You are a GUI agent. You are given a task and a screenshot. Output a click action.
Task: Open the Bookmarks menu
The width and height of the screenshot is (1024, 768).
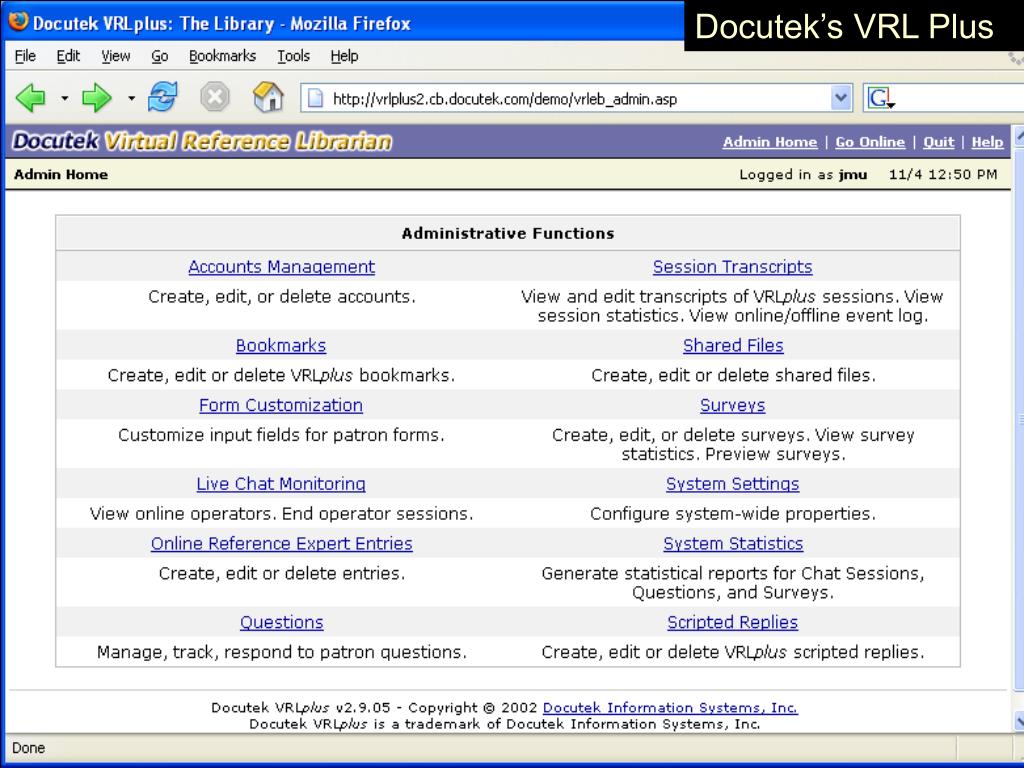tap(222, 56)
